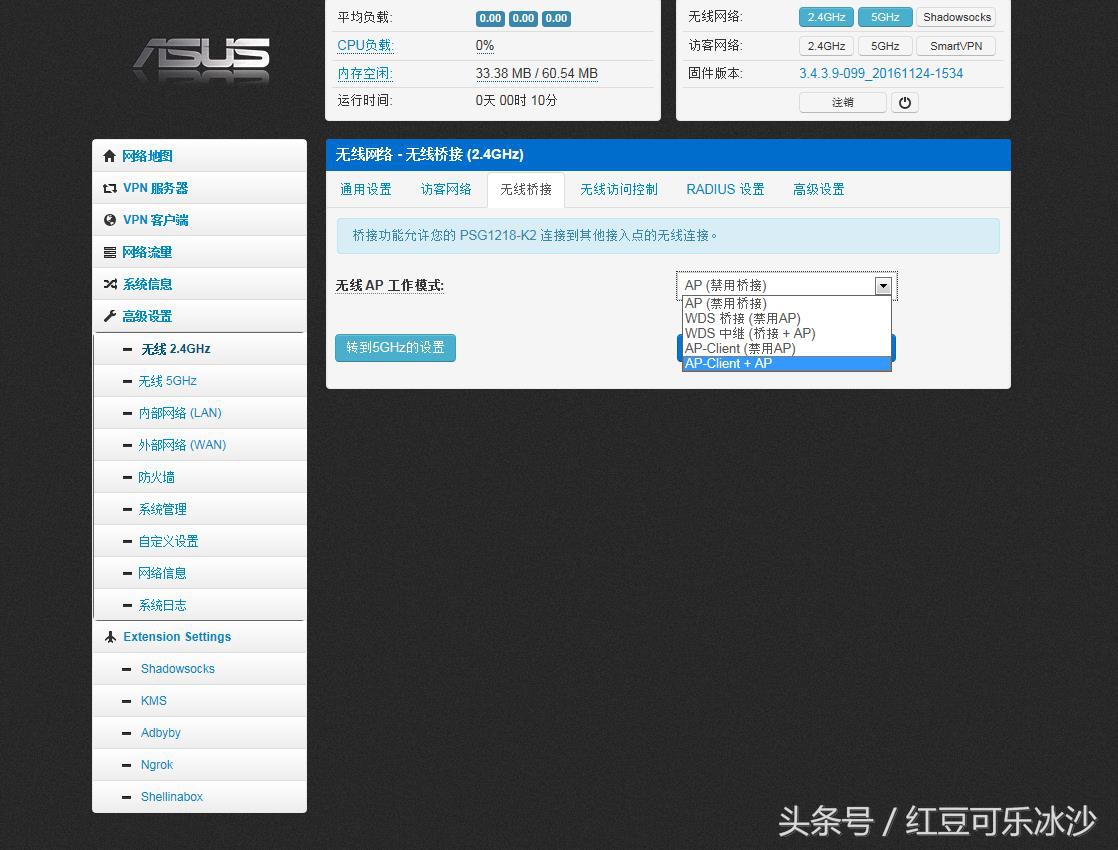Click the 转到5GHz的设置 button
The image size is (1118, 850).
tap(395, 347)
